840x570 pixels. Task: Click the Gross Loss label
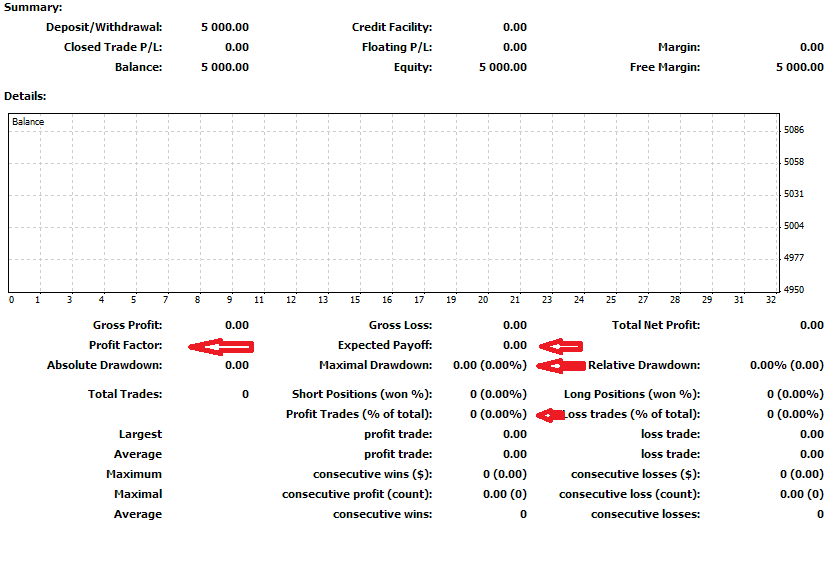pos(400,325)
